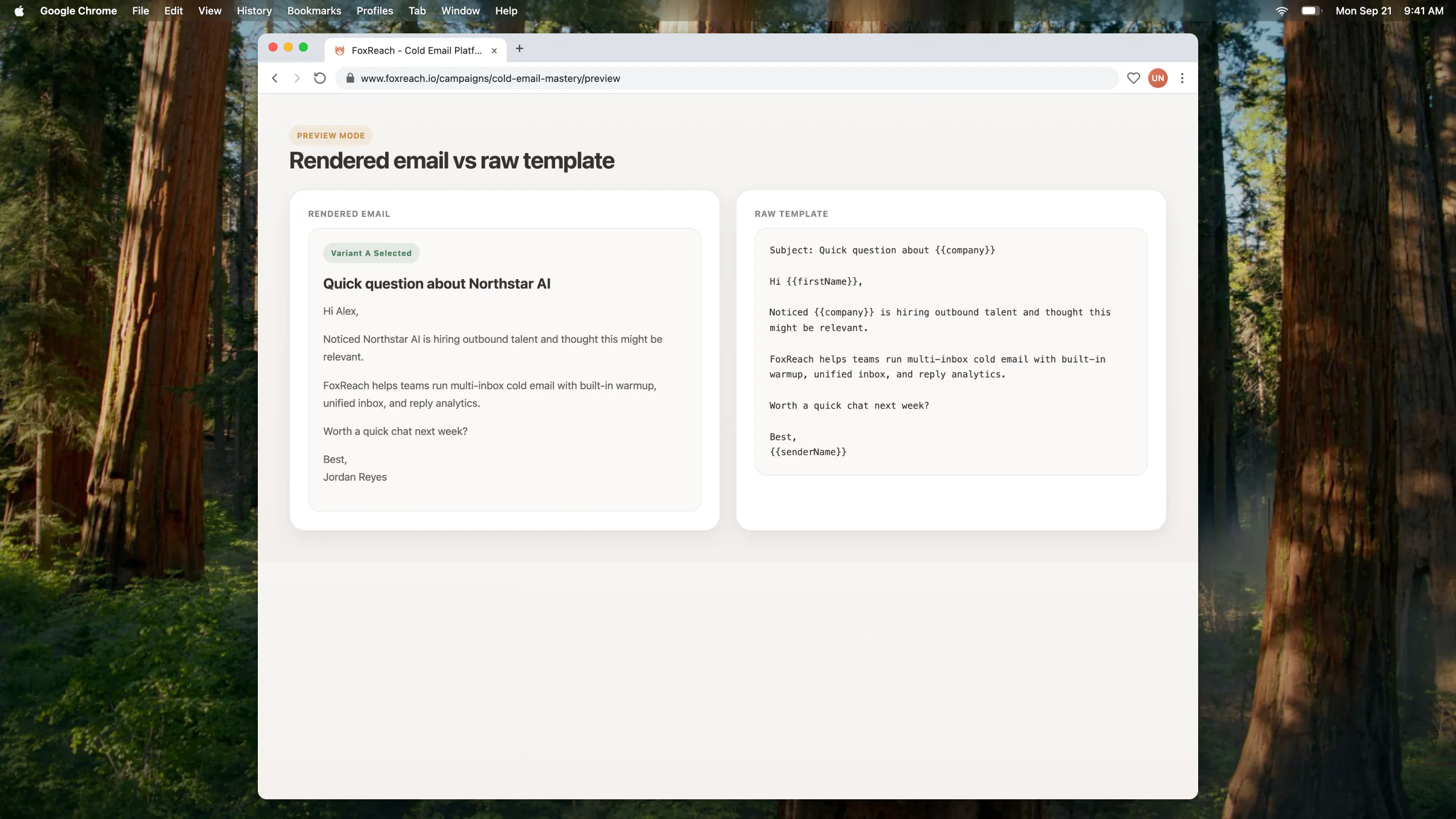Click the RAW TEMPLATE label
Image resolution: width=1456 pixels, height=819 pixels.
tap(791, 214)
